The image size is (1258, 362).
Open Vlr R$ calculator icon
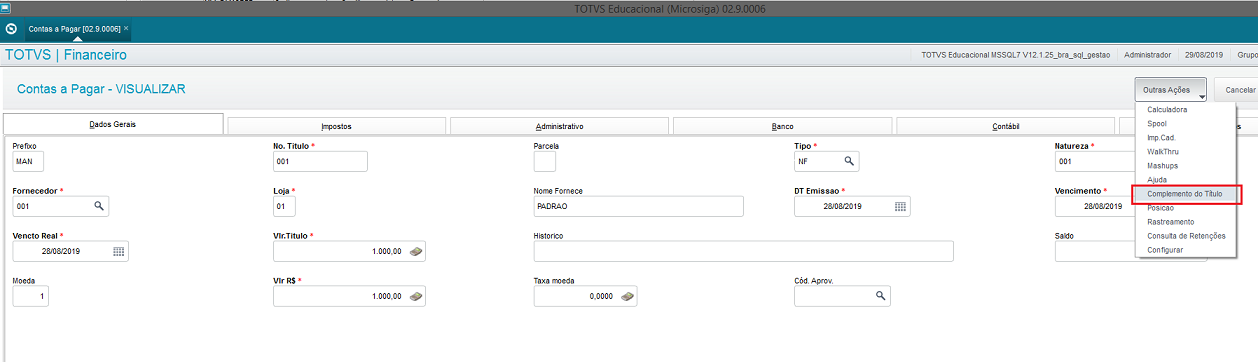[415, 296]
